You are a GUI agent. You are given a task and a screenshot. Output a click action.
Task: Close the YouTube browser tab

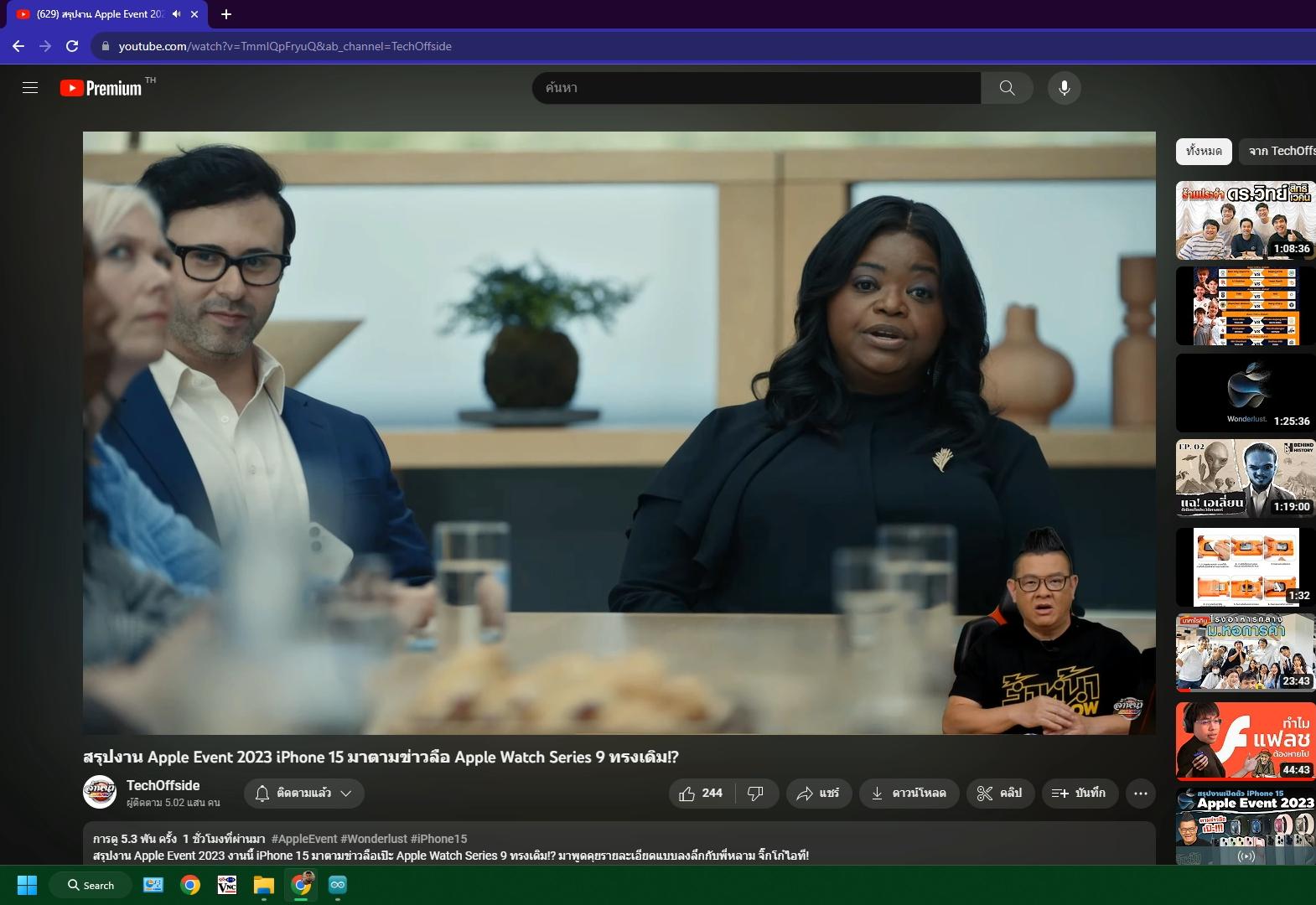point(194,14)
